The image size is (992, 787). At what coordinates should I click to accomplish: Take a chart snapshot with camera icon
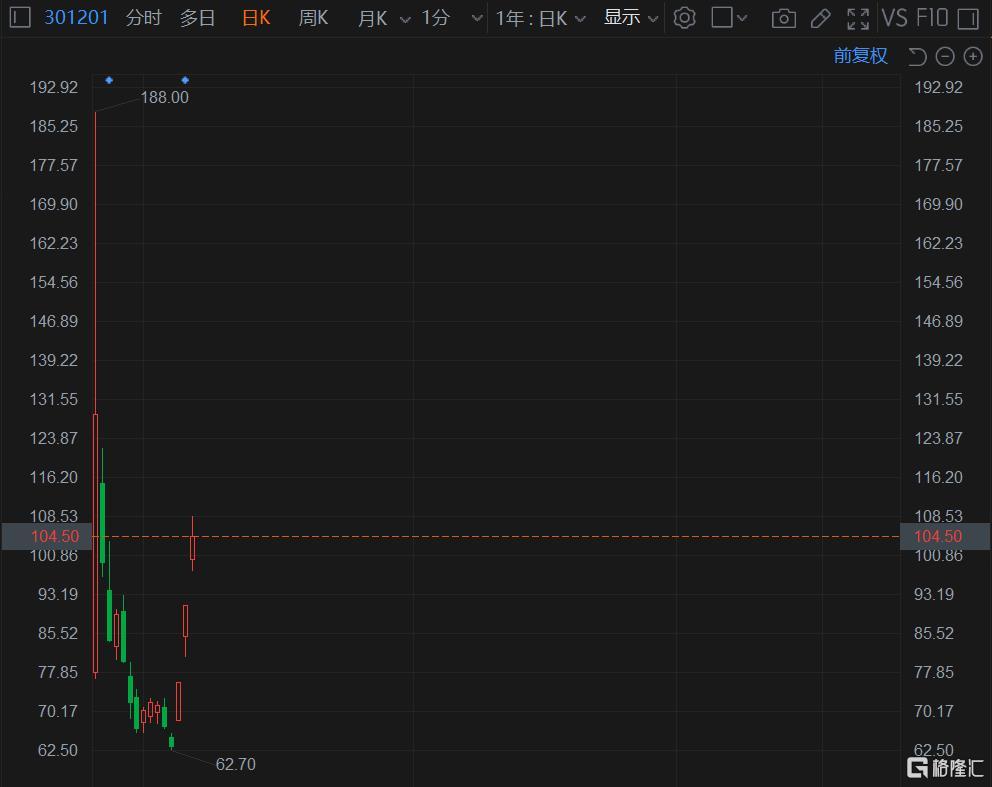(784, 18)
